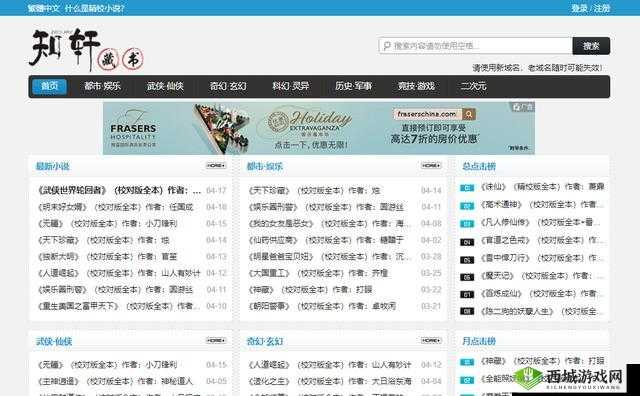Click the 最新小说 section heading

[x=53, y=166]
